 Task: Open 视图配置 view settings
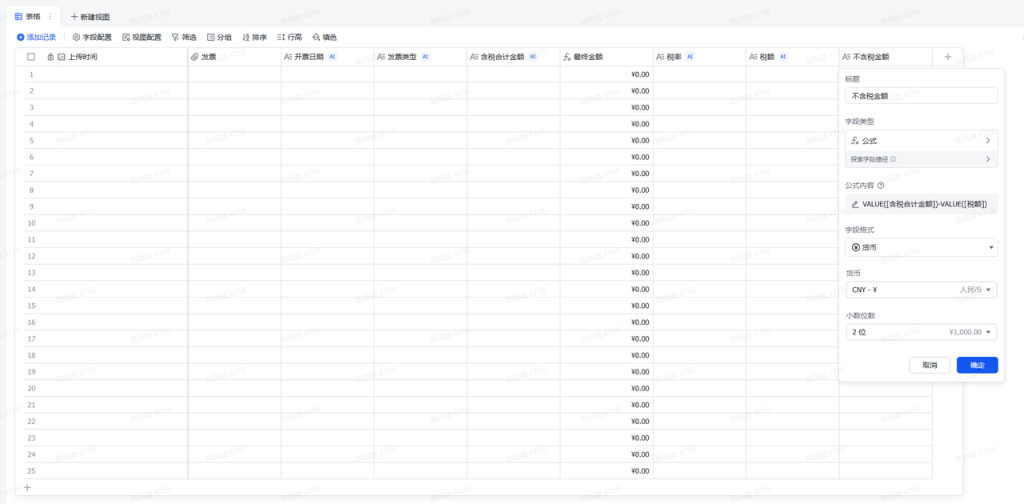click(x=142, y=38)
